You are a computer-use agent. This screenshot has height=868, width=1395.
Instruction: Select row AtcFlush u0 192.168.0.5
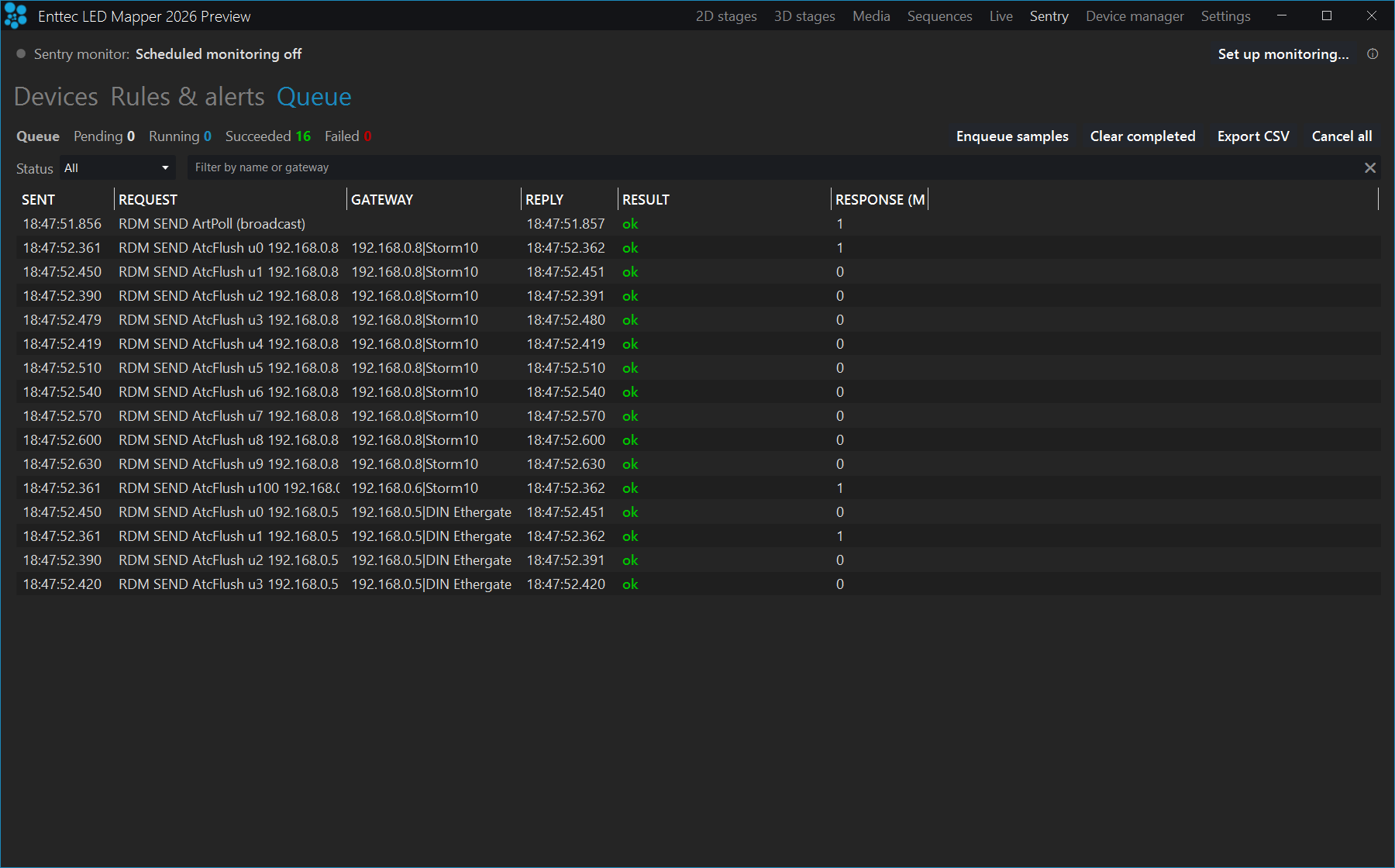coord(698,512)
